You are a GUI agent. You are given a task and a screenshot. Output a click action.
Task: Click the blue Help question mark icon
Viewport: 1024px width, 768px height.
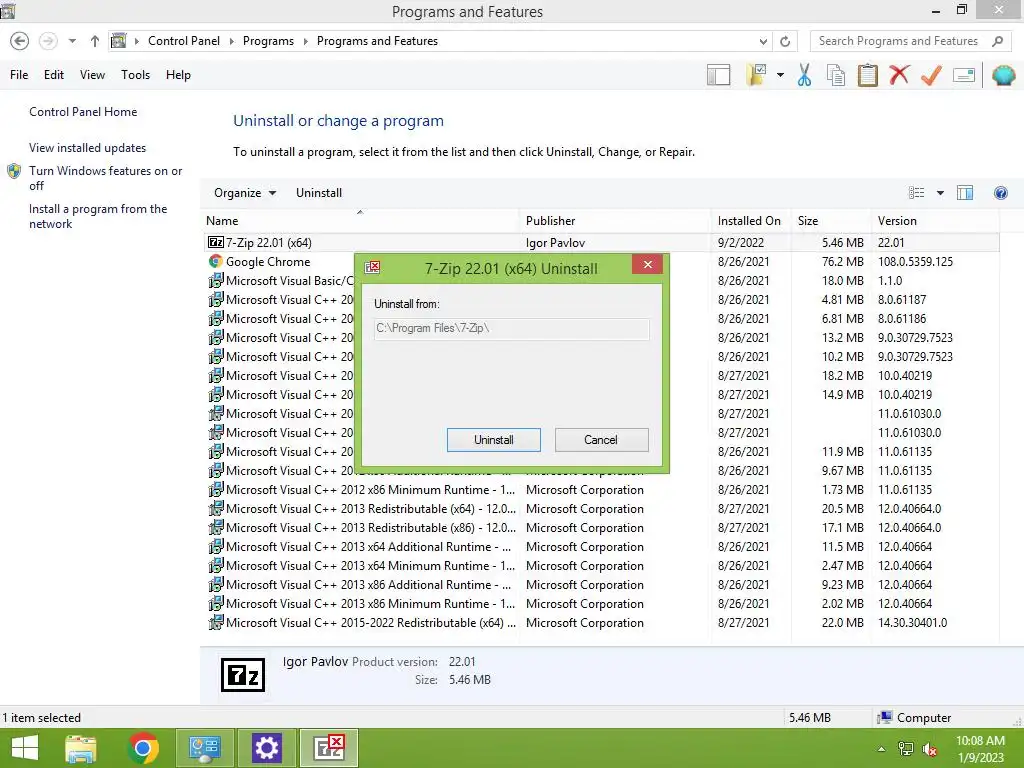(1000, 193)
